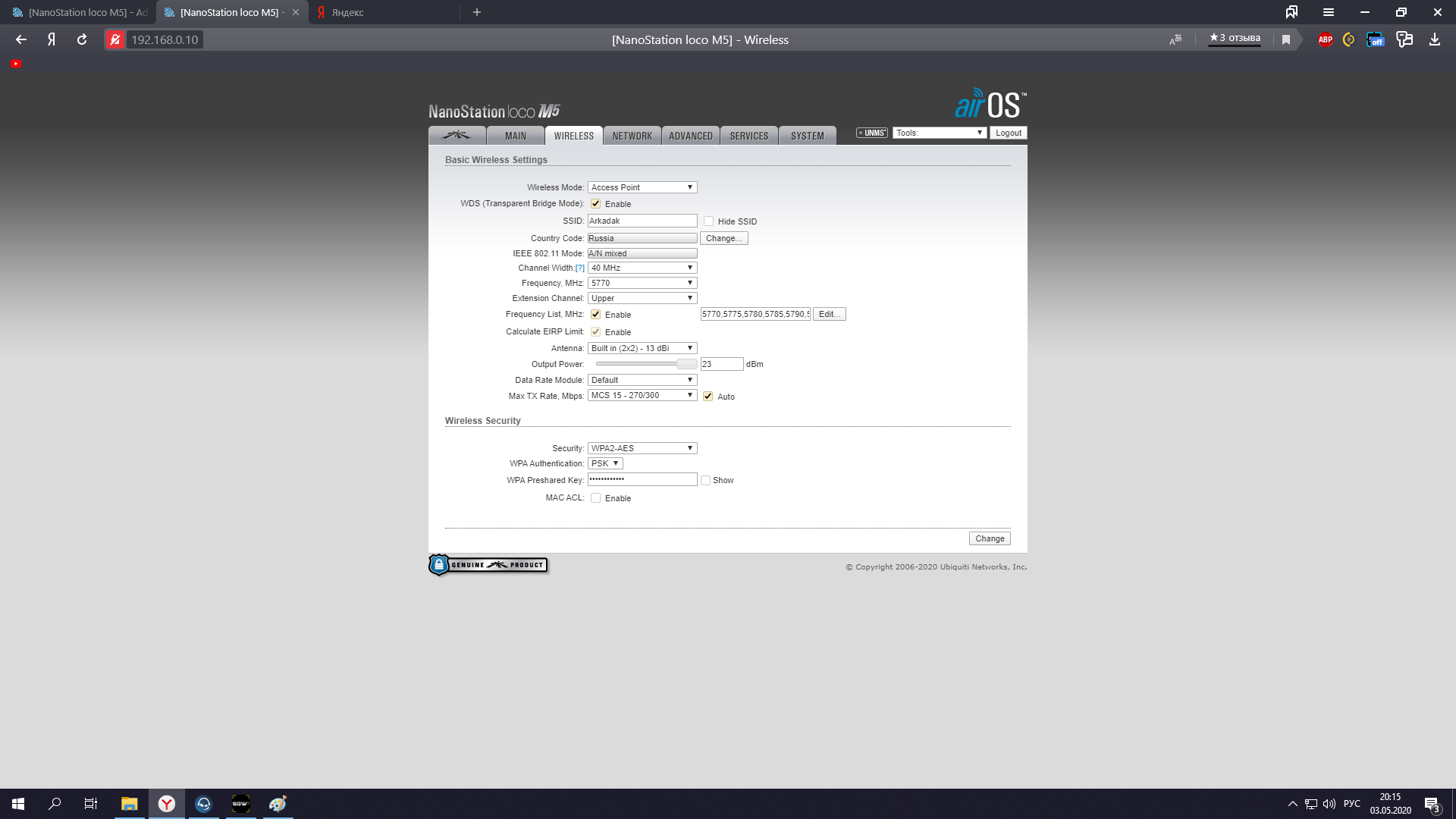Image resolution: width=1456 pixels, height=819 pixels.
Task: Switch to the Яндекс browser tab
Action: pyautogui.click(x=384, y=12)
